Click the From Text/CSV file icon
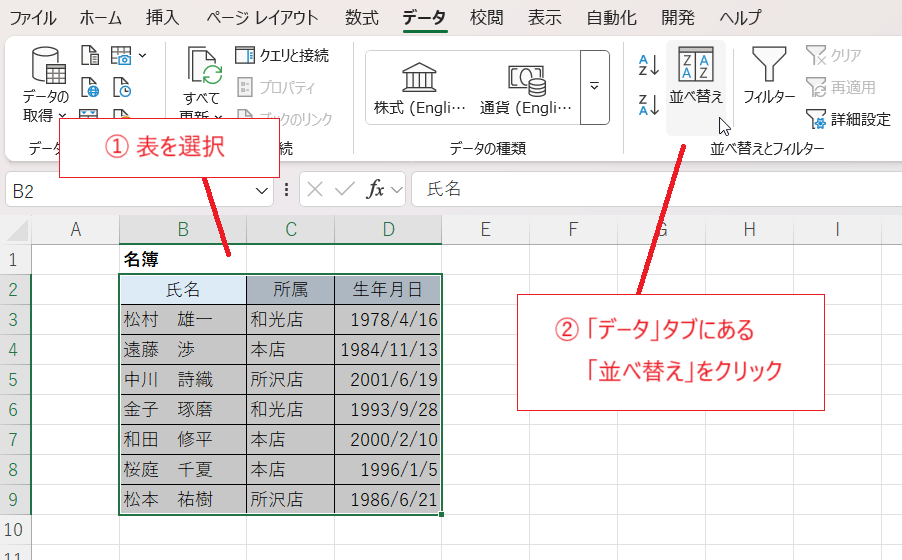902x560 pixels. (89, 56)
